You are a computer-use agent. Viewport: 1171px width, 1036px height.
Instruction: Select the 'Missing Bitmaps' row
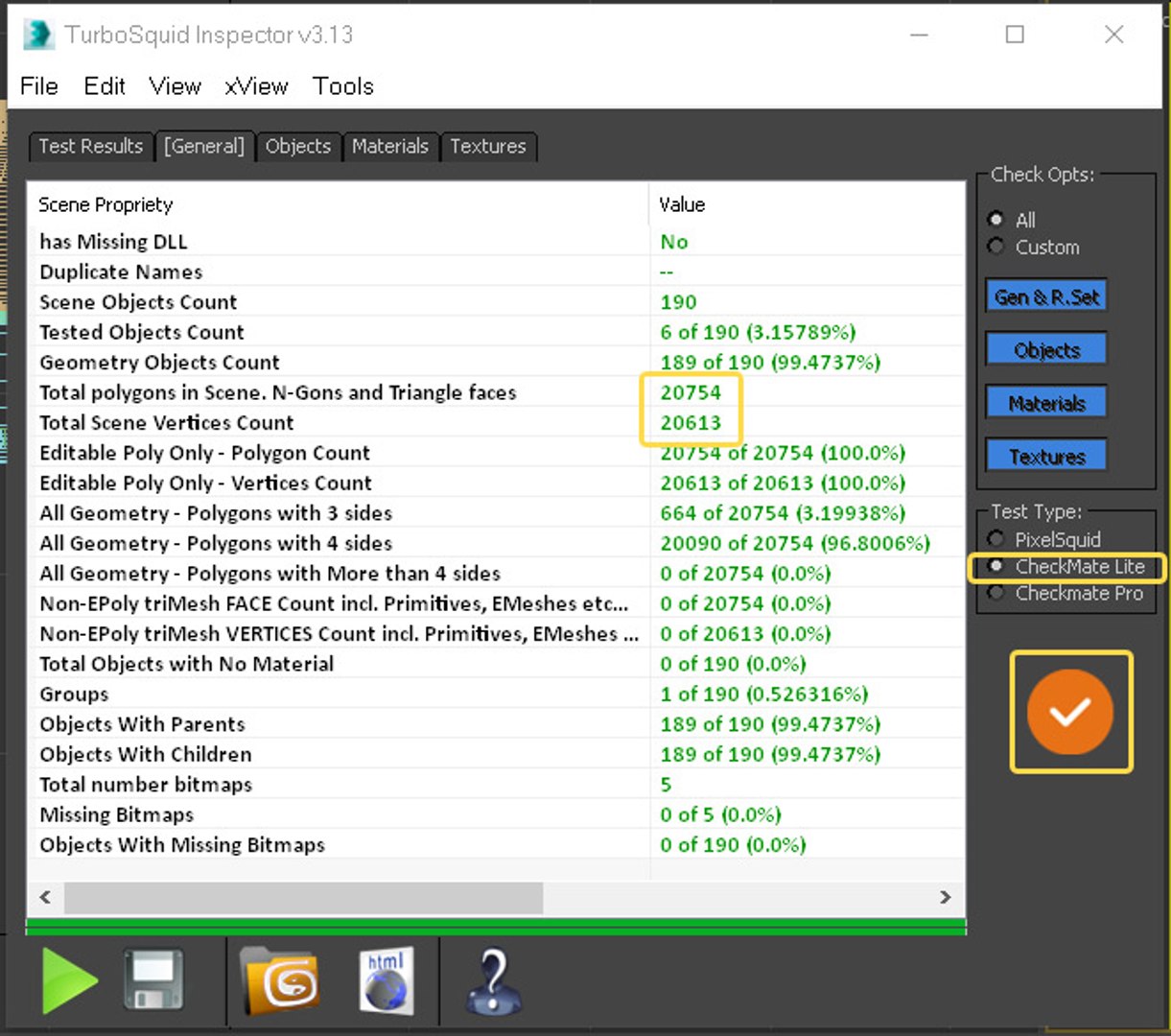(496, 815)
